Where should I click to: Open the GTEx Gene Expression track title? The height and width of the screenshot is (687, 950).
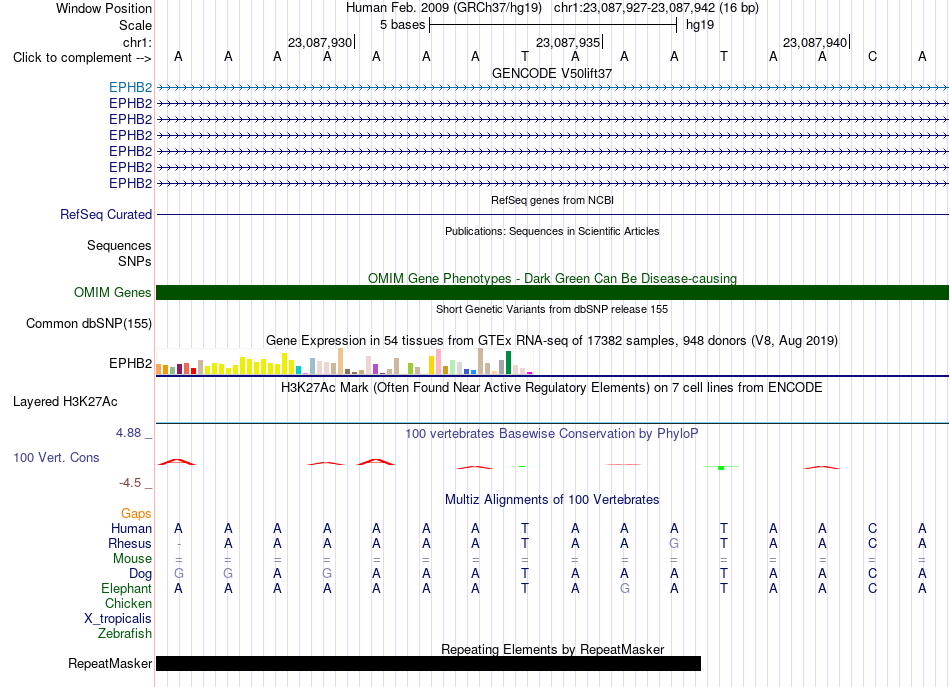[552, 340]
